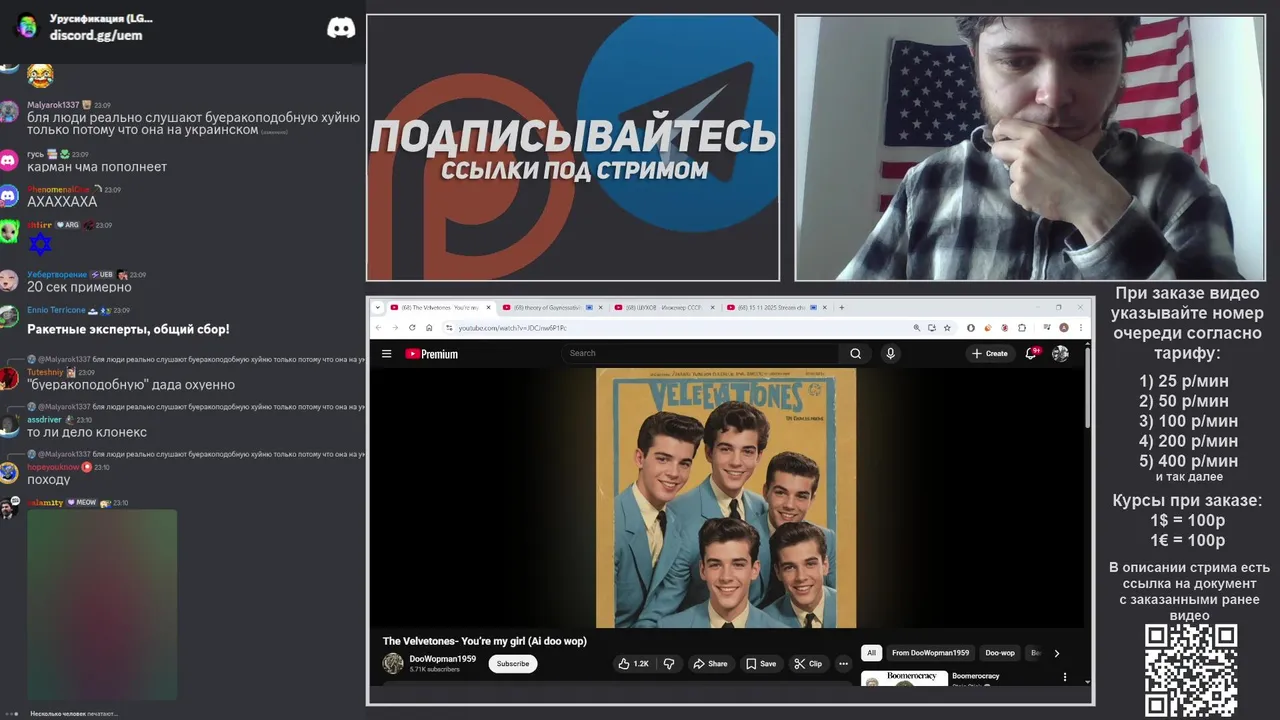Click message '20 сек примерно'
Viewport: 1280px width, 720px height.
pos(79,287)
